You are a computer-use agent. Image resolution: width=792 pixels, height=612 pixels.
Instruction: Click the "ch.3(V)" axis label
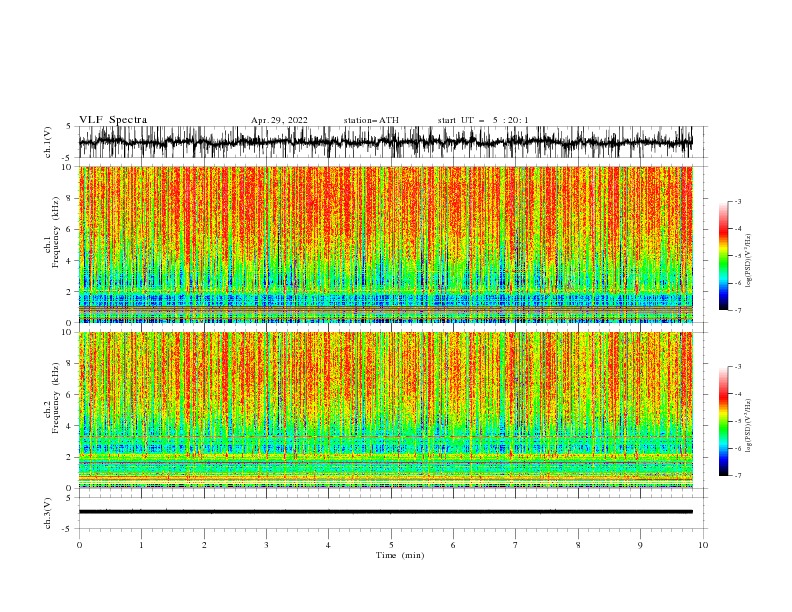(x=48, y=513)
